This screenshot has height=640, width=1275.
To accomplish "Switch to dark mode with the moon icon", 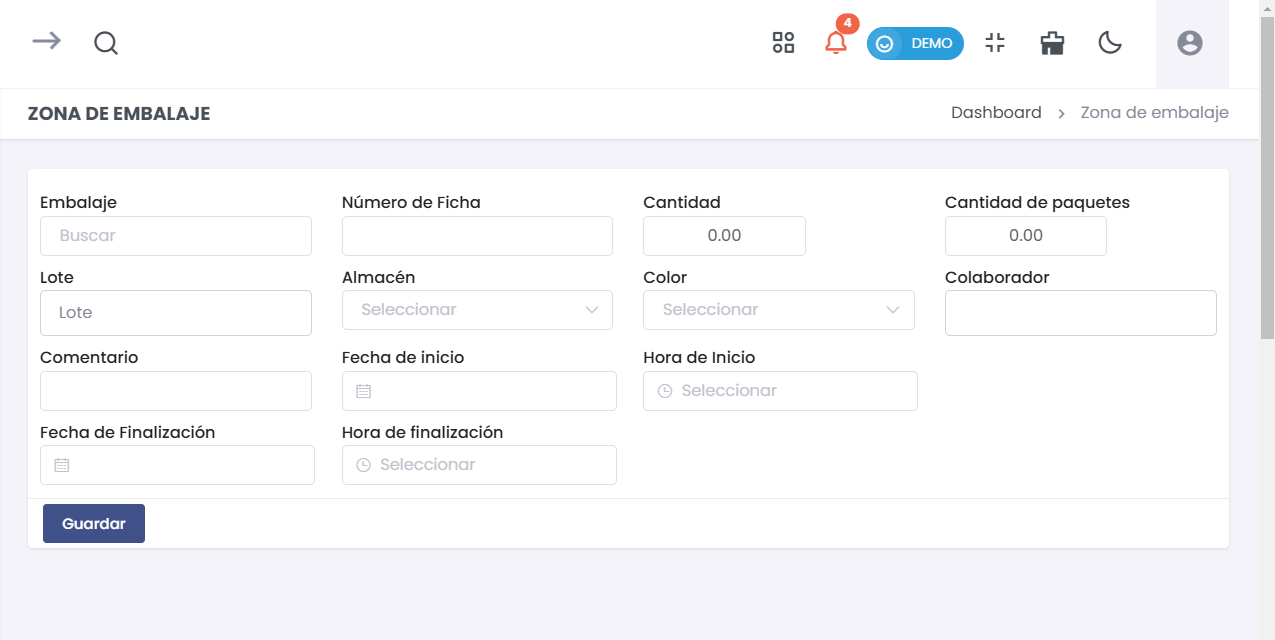I will [x=1110, y=43].
